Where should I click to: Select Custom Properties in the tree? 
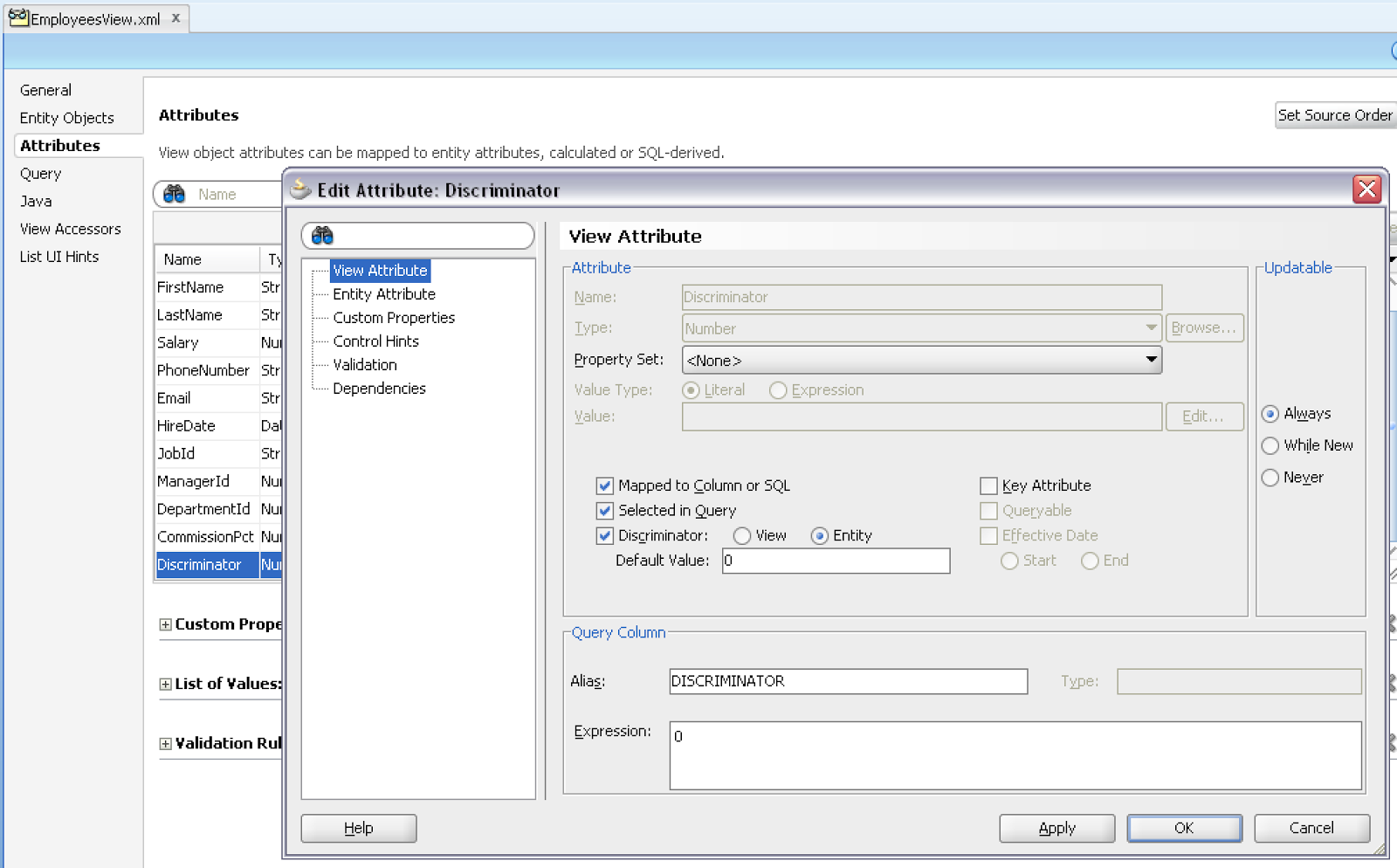(x=394, y=318)
